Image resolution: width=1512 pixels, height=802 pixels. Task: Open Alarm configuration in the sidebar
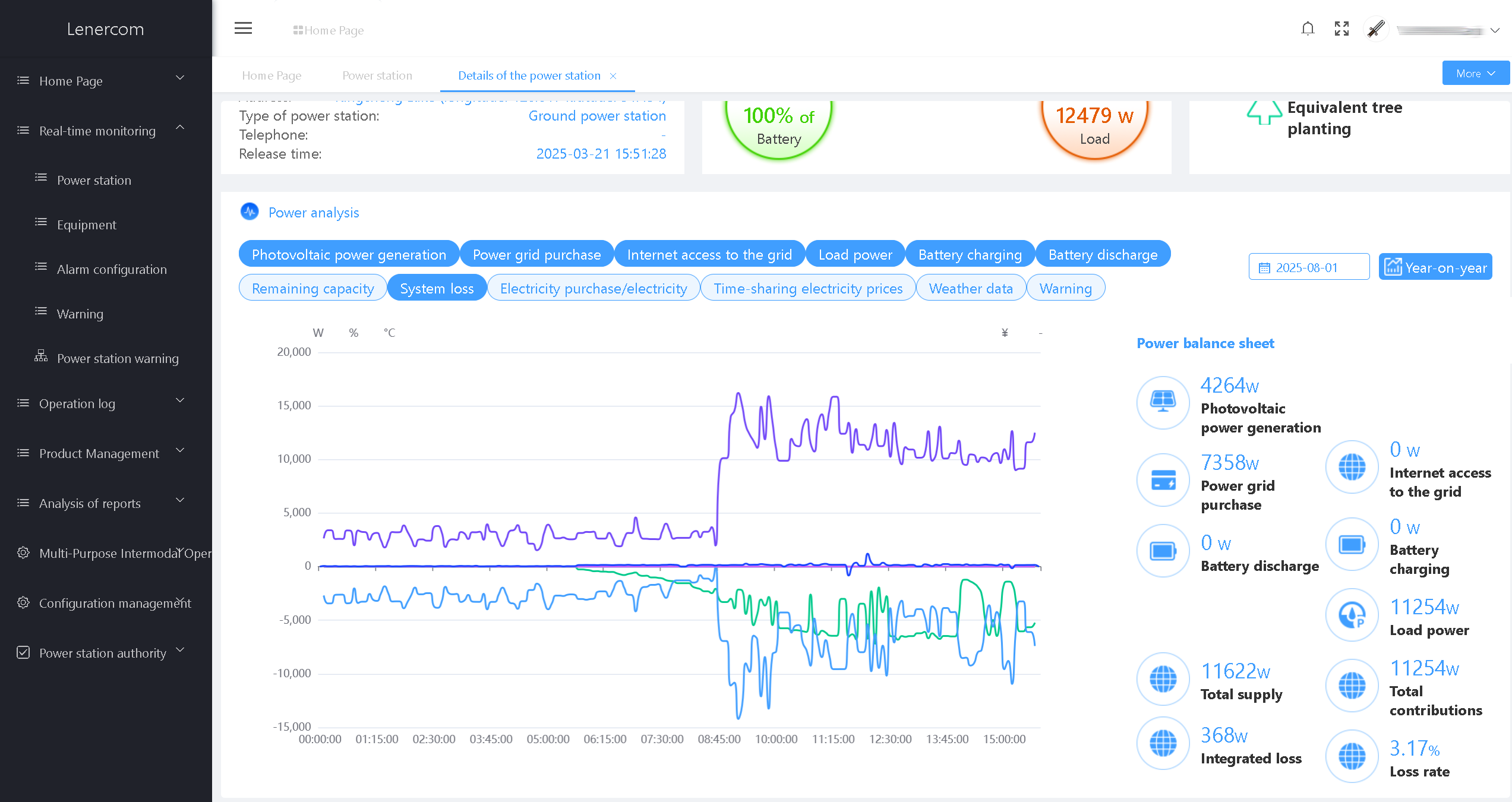[111, 269]
